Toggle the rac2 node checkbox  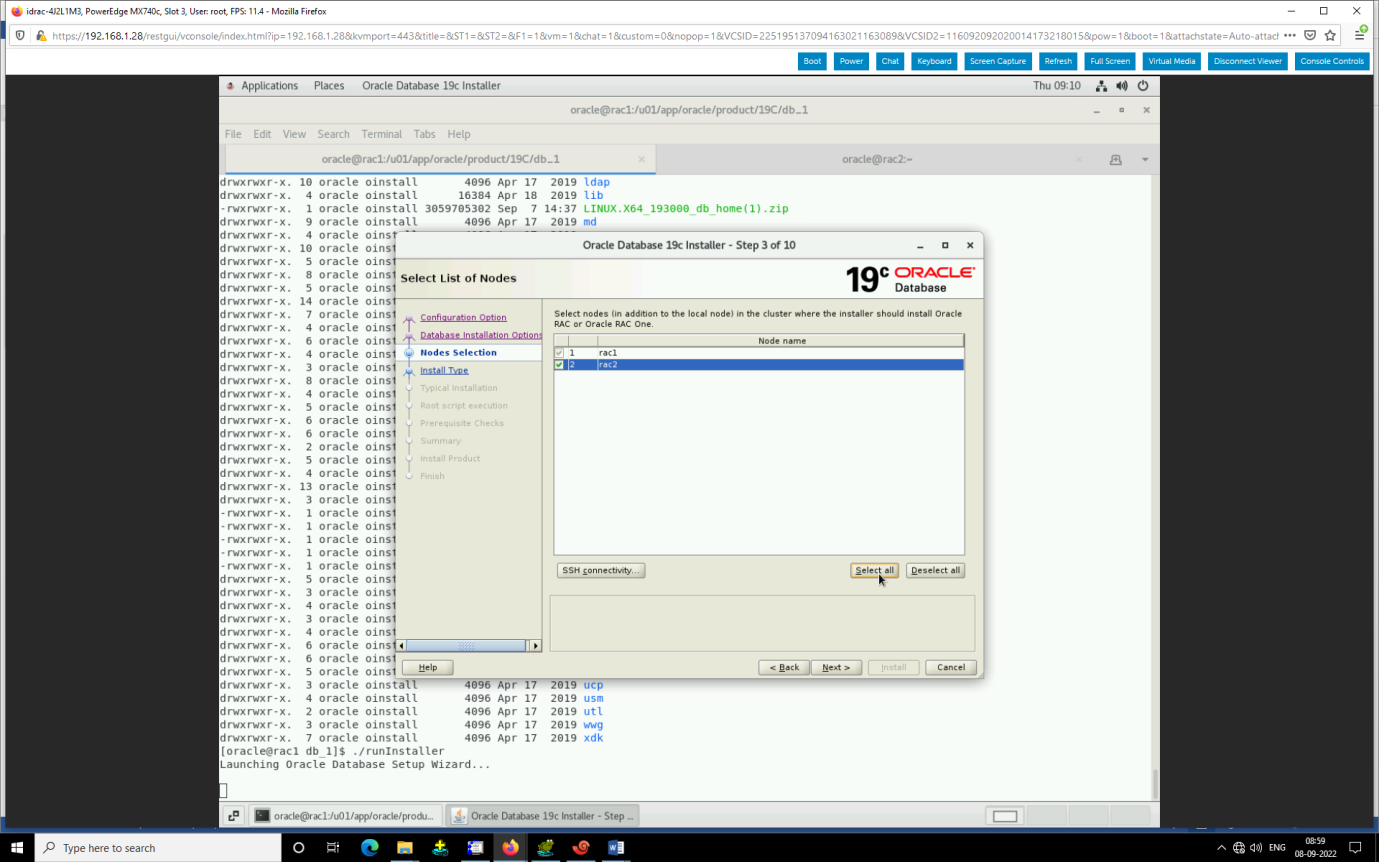(559, 365)
